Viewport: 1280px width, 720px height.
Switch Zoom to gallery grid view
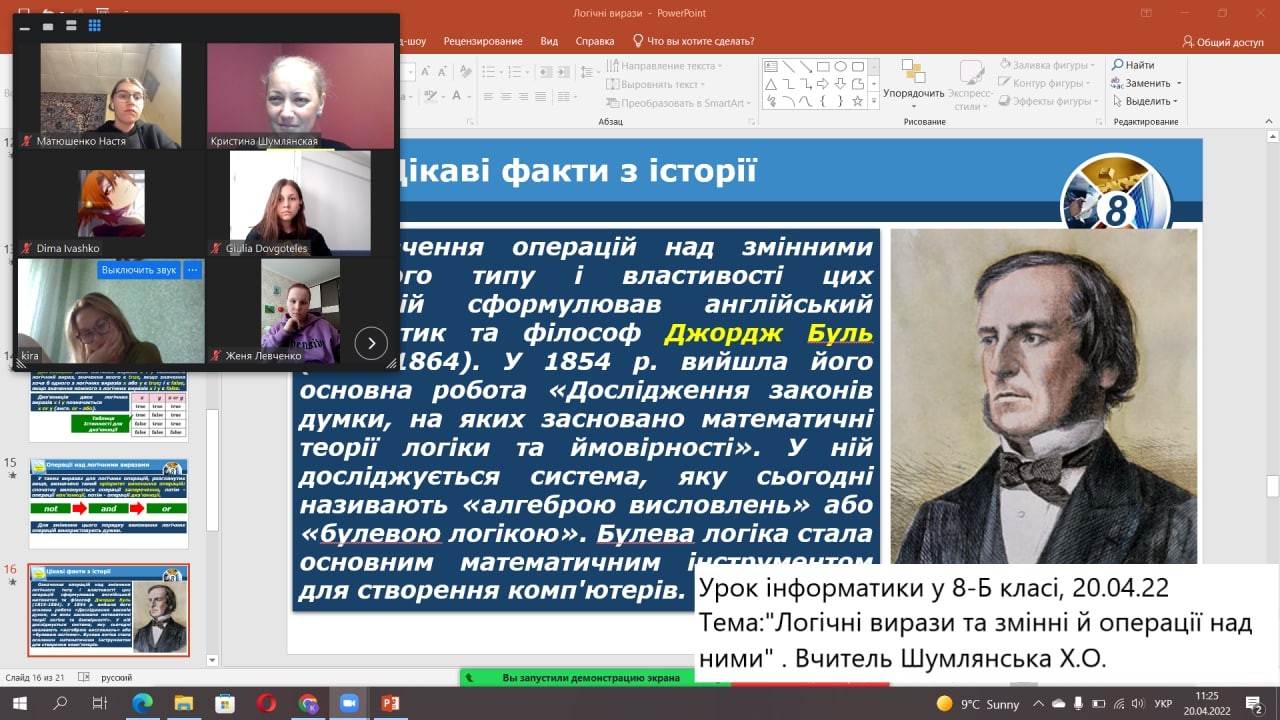95,26
